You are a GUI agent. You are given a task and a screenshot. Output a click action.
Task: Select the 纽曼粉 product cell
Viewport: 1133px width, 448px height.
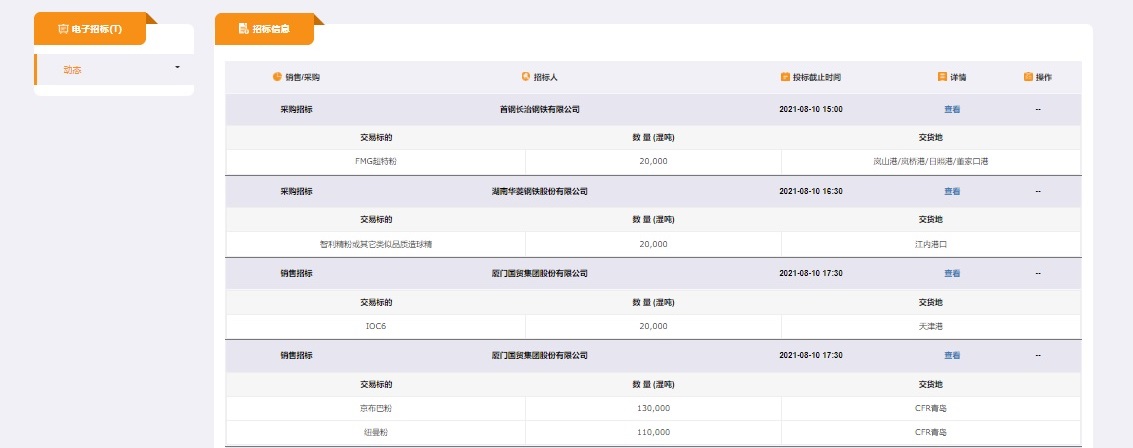(376, 433)
